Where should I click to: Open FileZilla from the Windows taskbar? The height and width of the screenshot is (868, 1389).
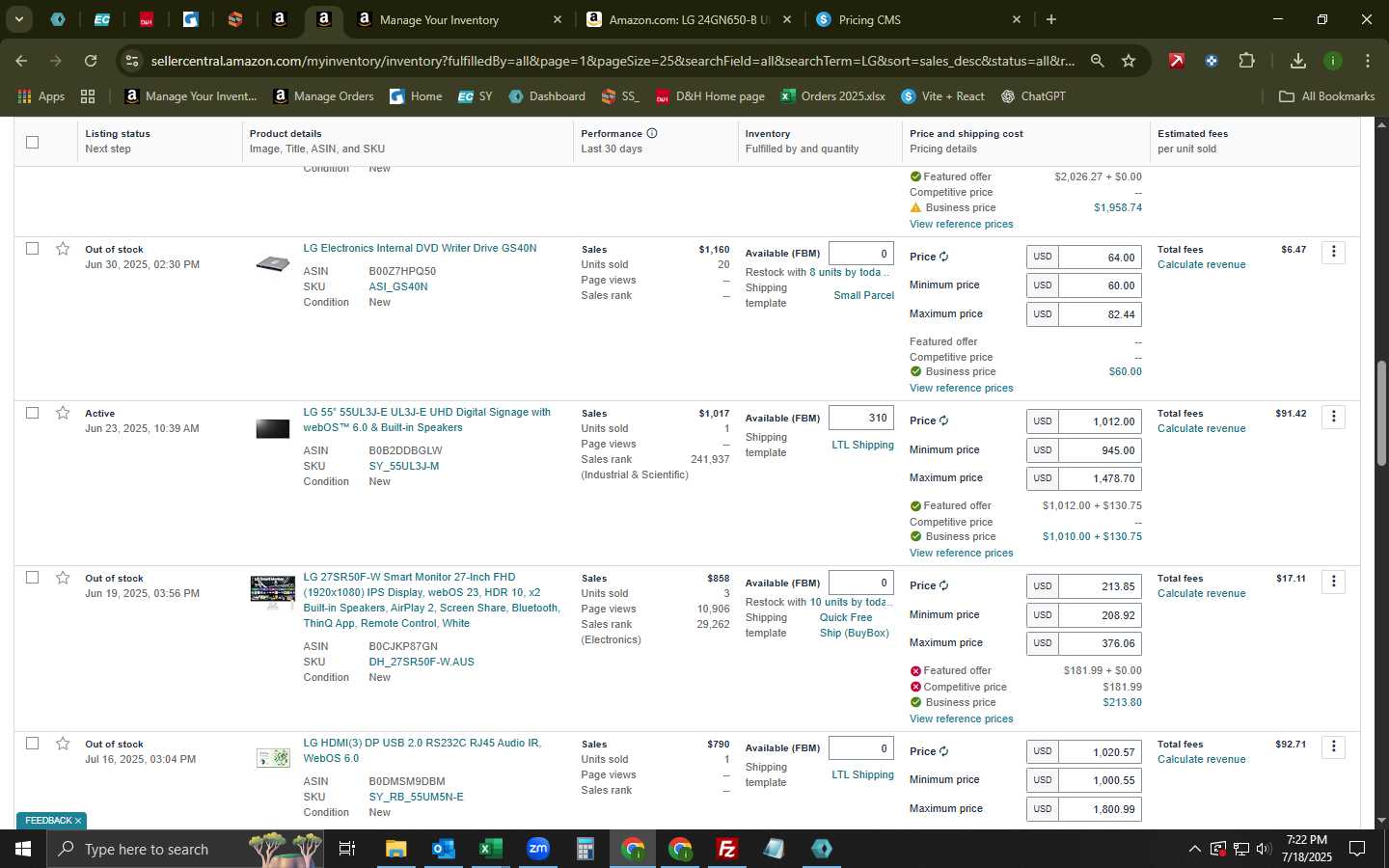coord(727,849)
